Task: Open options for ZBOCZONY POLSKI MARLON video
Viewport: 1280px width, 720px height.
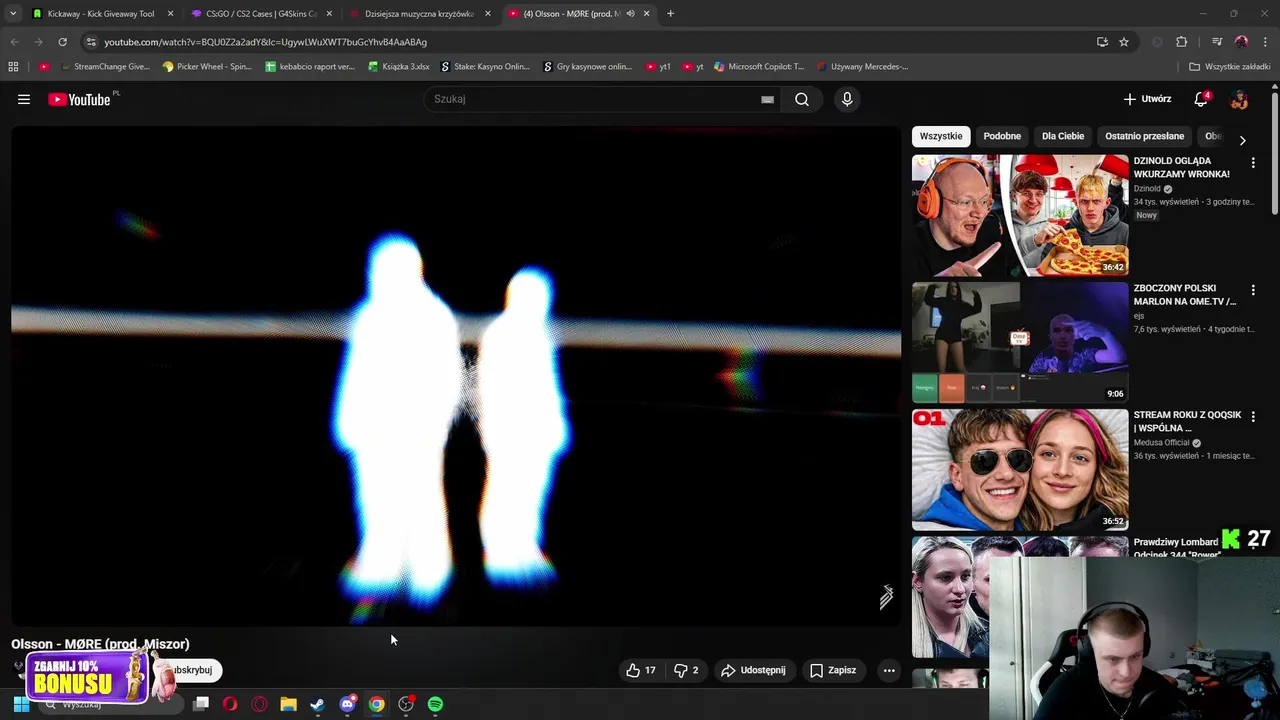Action: tap(1253, 289)
